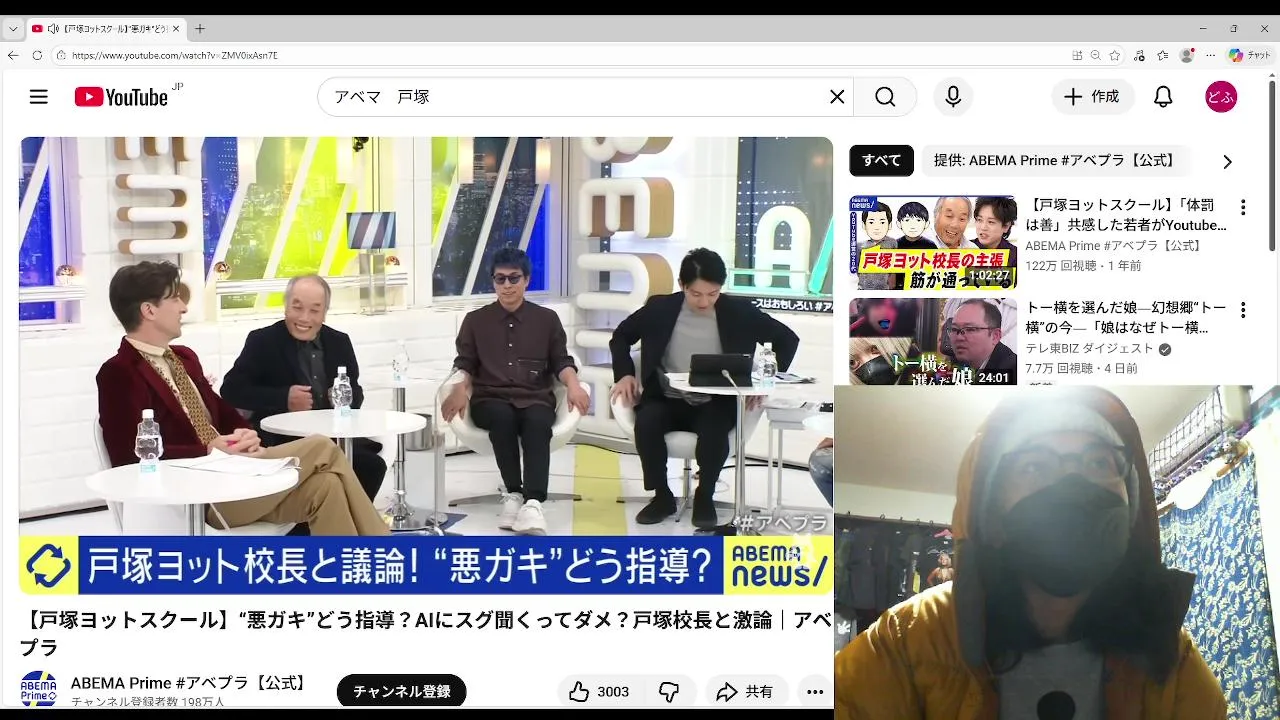Focus the address bar URL
The width and height of the screenshot is (1280, 720).
pos(175,56)
